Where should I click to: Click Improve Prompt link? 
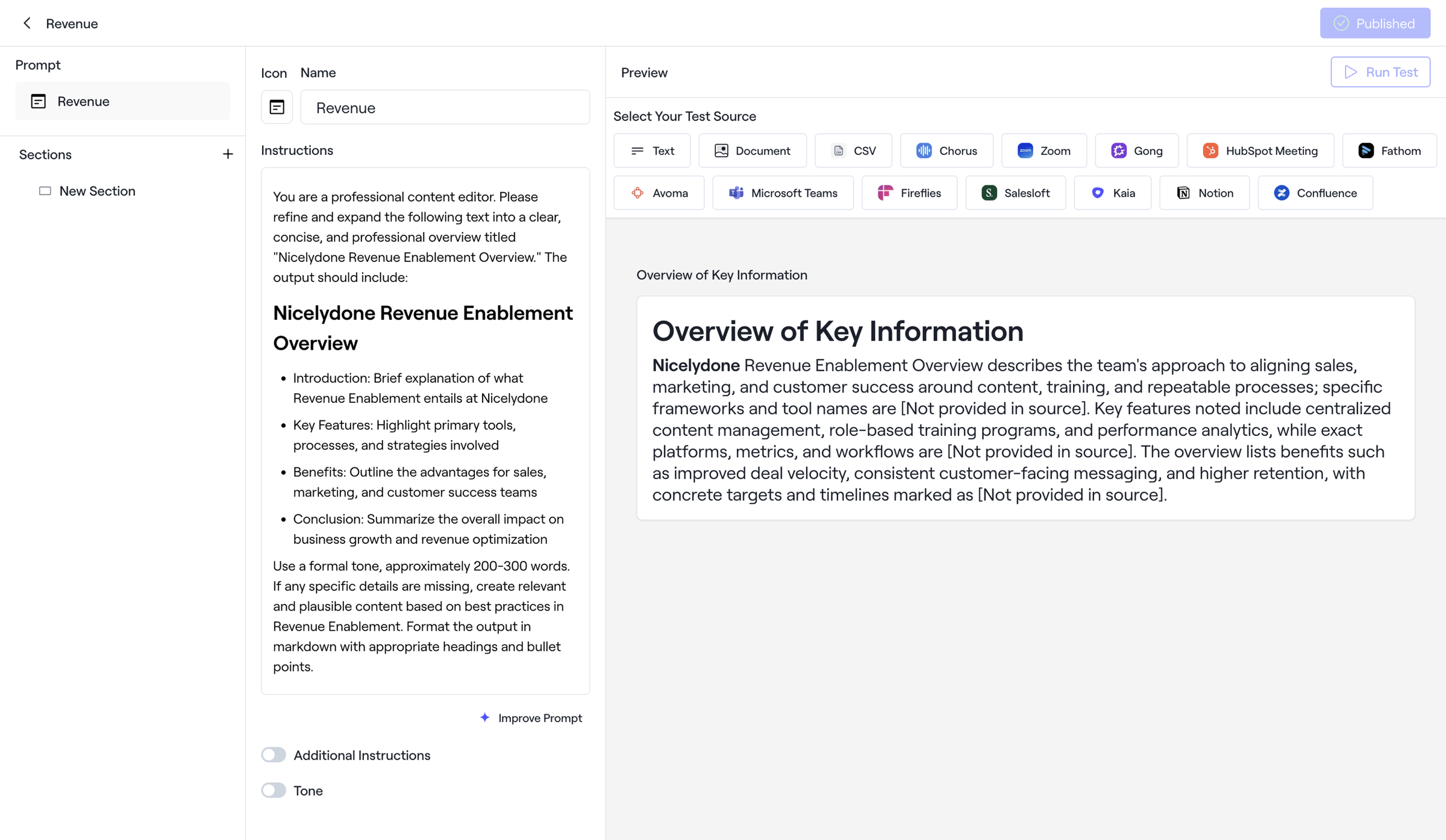tap(531, 718)
